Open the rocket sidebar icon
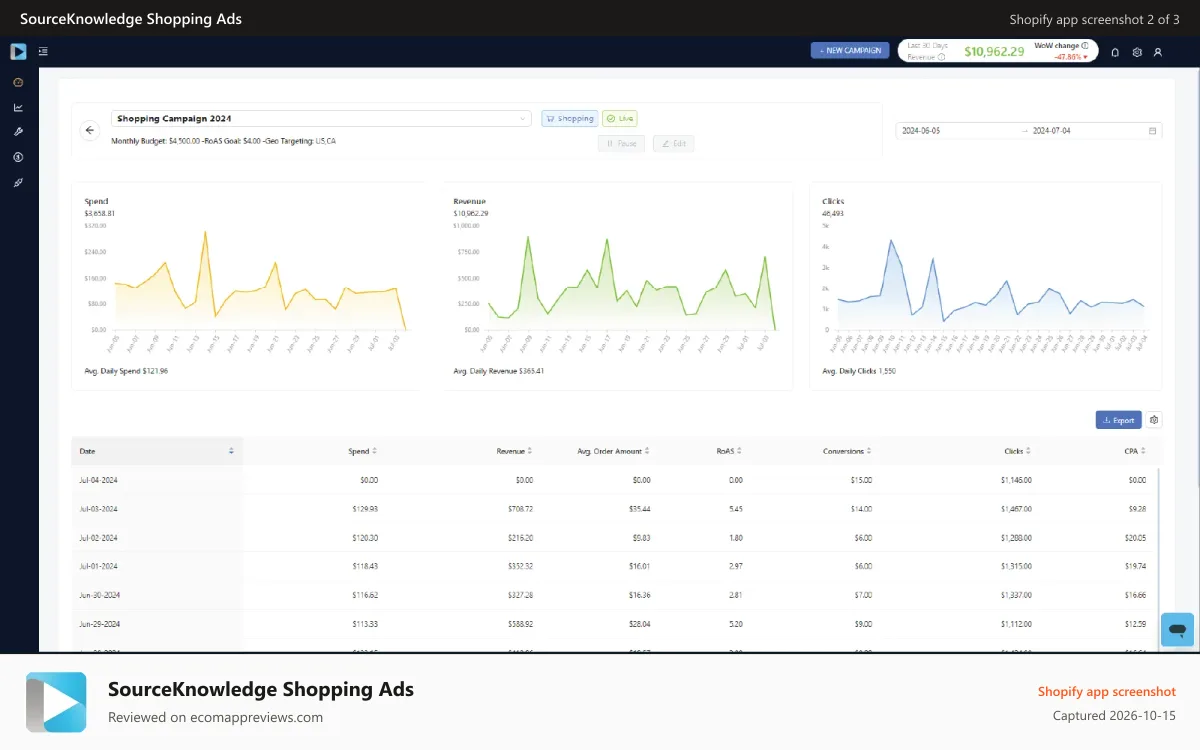 coord(18,182)
